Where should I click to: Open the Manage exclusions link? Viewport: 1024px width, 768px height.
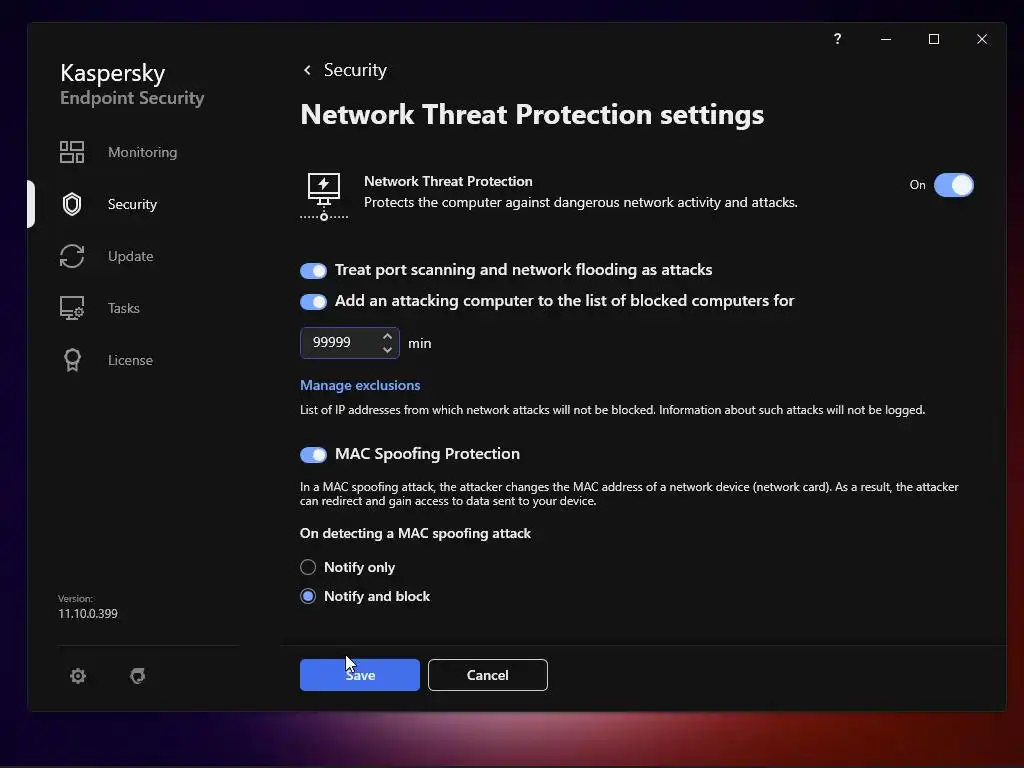[360, 385]
